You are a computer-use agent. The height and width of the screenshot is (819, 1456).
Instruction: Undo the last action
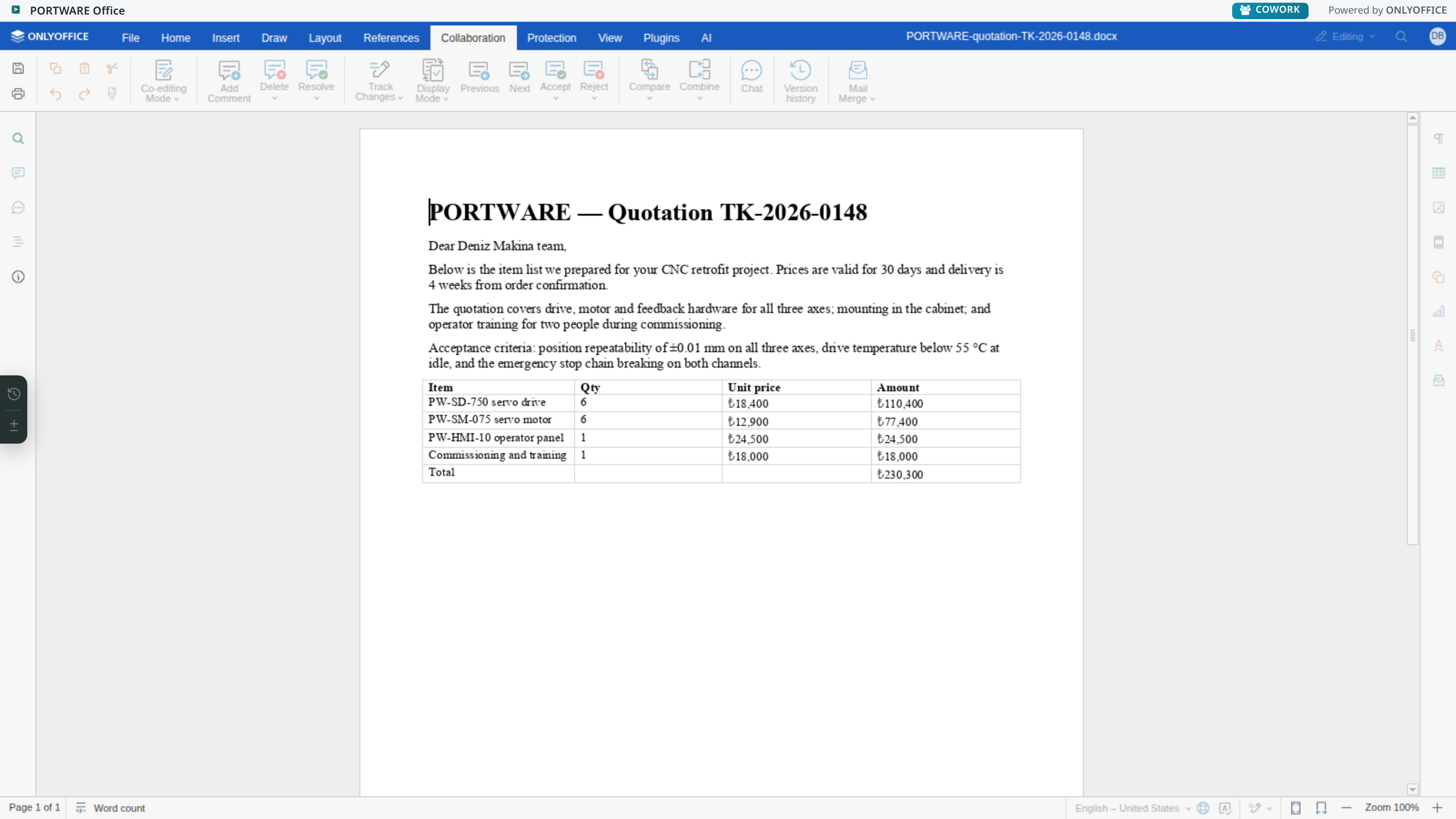click(56, 94)
